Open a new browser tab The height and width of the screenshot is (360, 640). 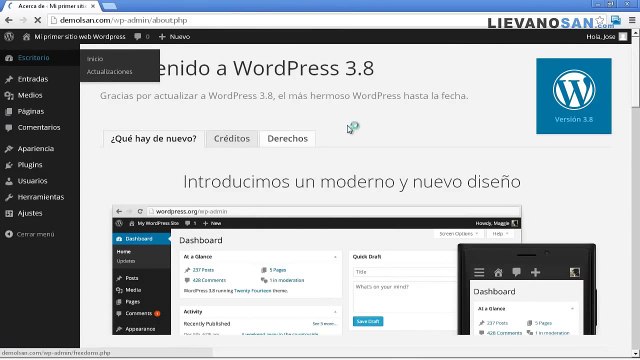109,6
